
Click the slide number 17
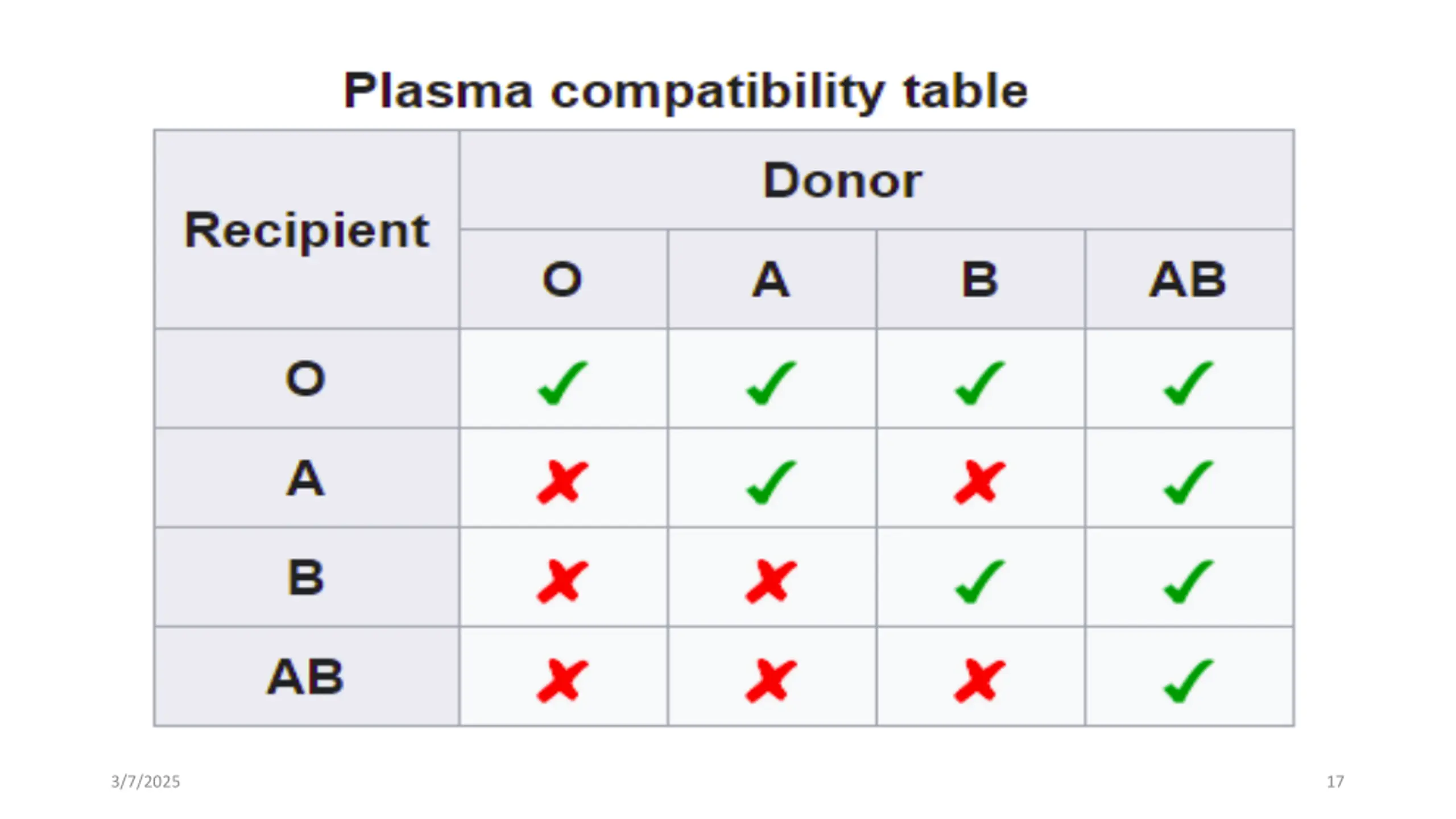pos(1335,781)
